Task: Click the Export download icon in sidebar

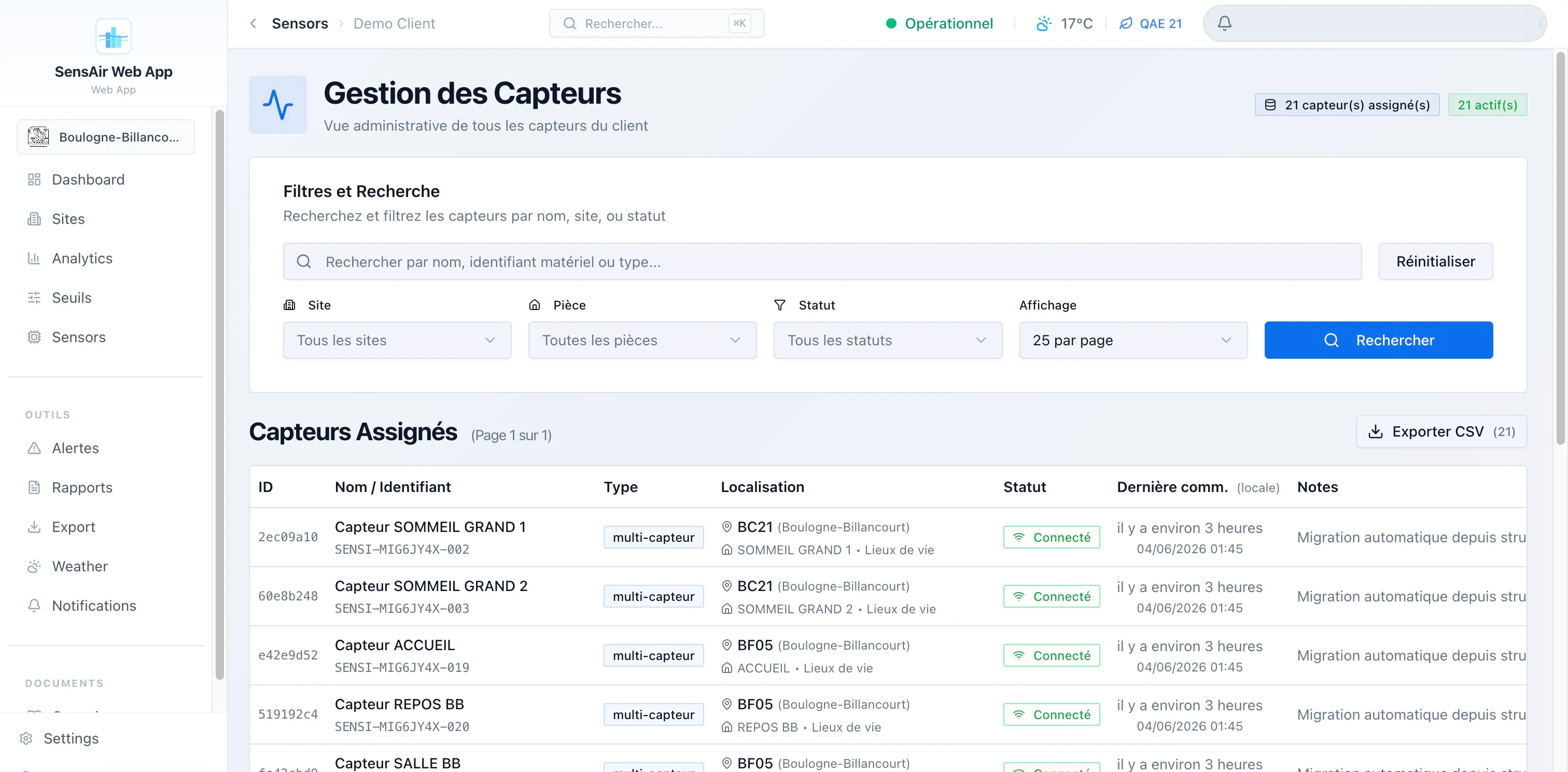Action: click(x=34, y=527)
